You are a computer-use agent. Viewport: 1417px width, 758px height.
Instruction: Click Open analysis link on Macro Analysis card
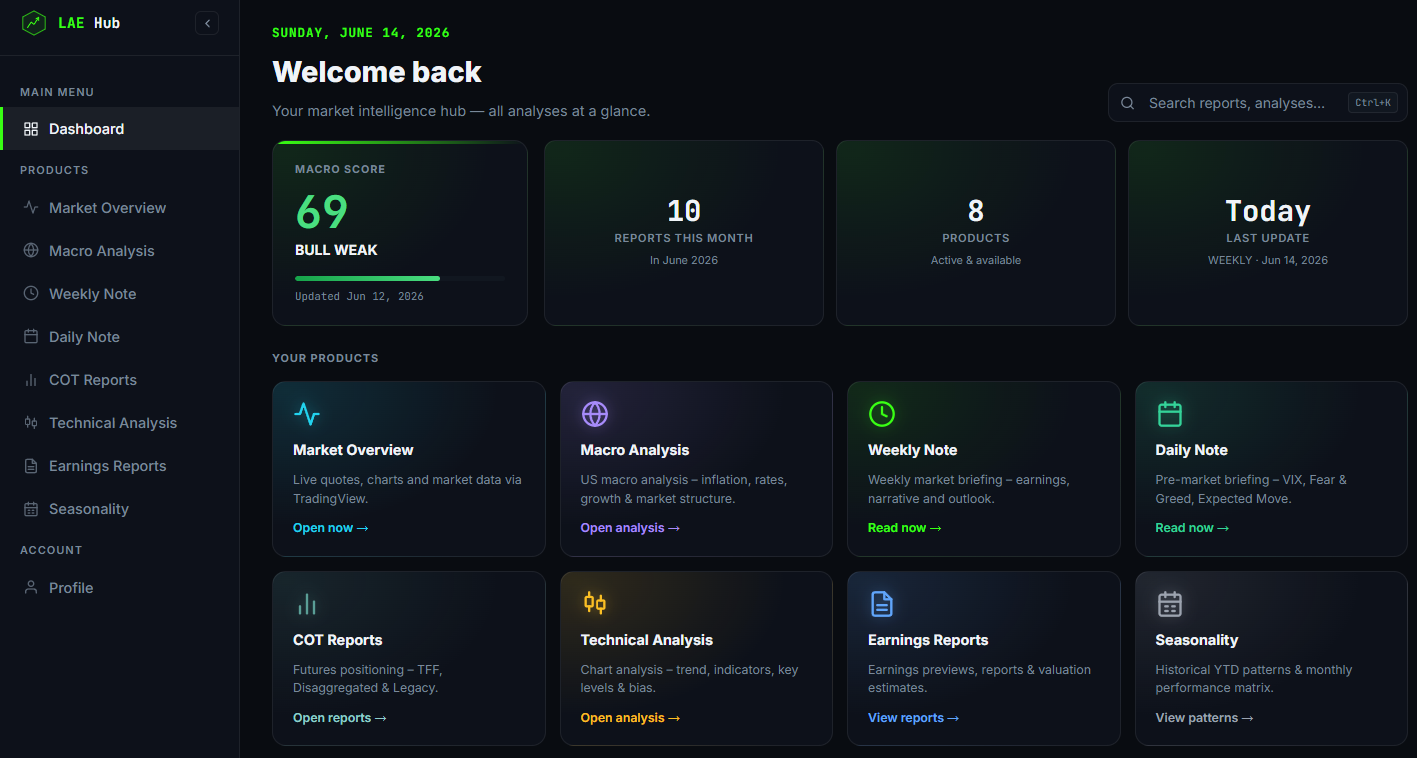[630, 528]
